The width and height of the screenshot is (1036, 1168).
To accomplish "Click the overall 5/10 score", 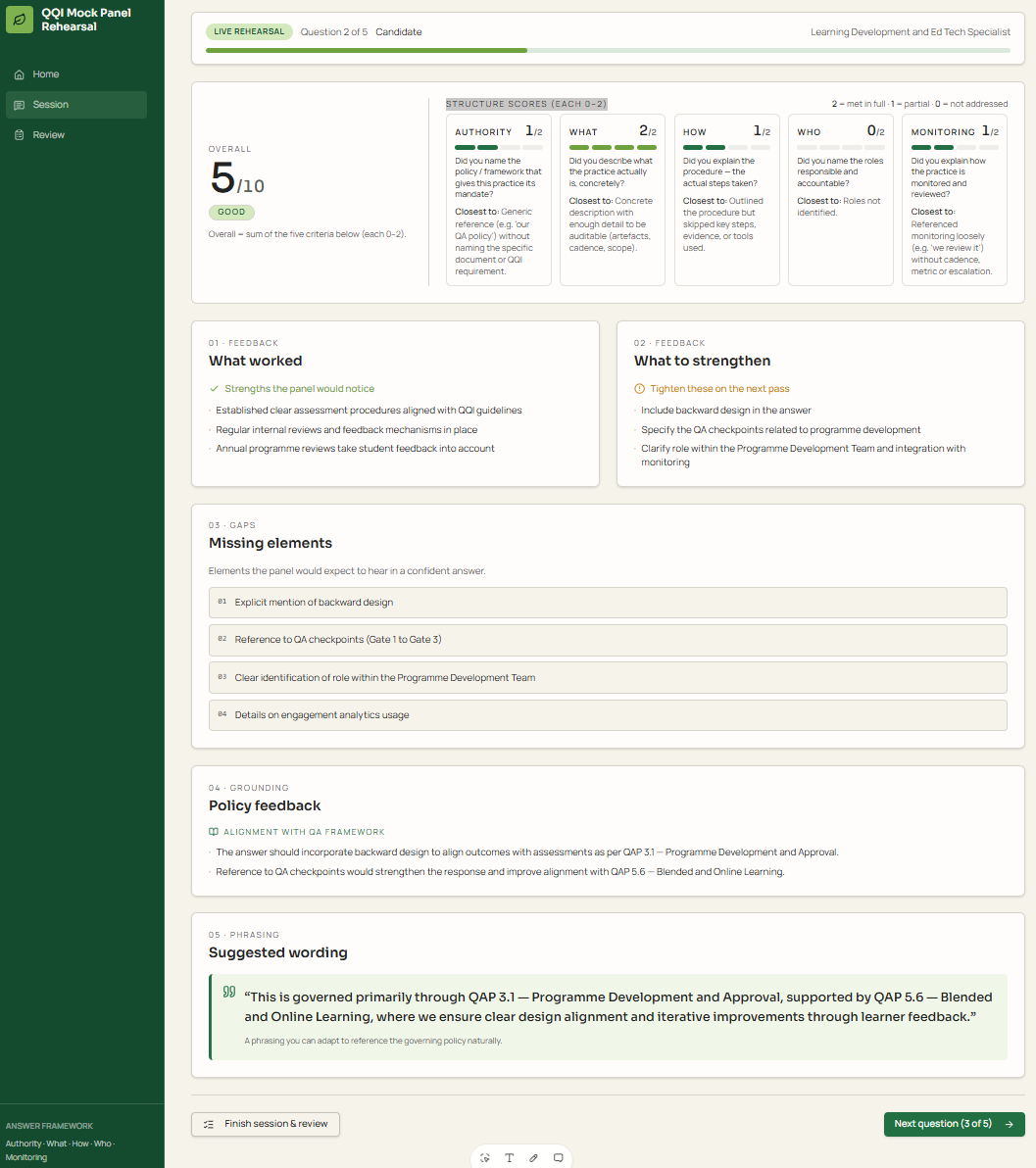I will pyautogui.click(x=237, y=178).
